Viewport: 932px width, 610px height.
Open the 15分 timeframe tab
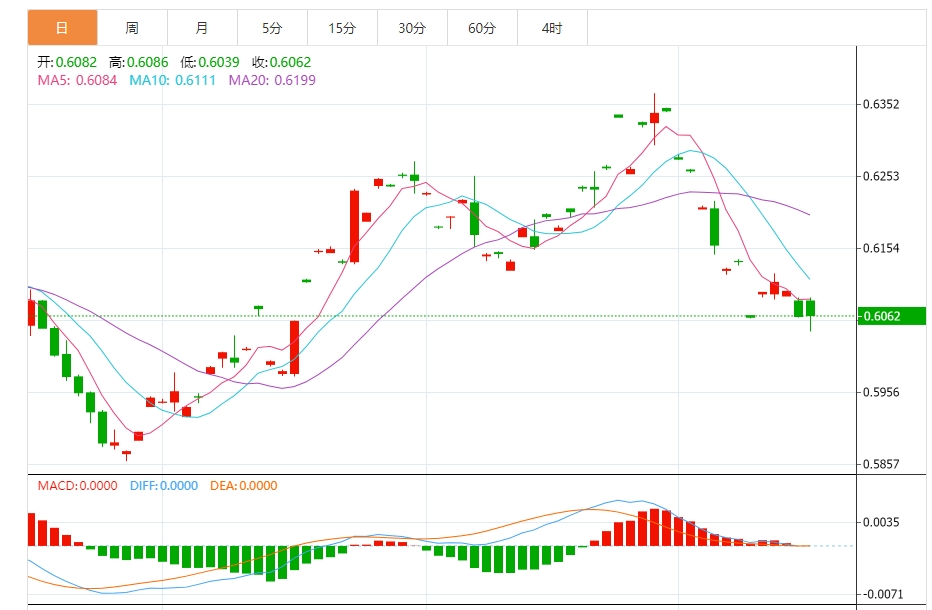tap(342, 28)
